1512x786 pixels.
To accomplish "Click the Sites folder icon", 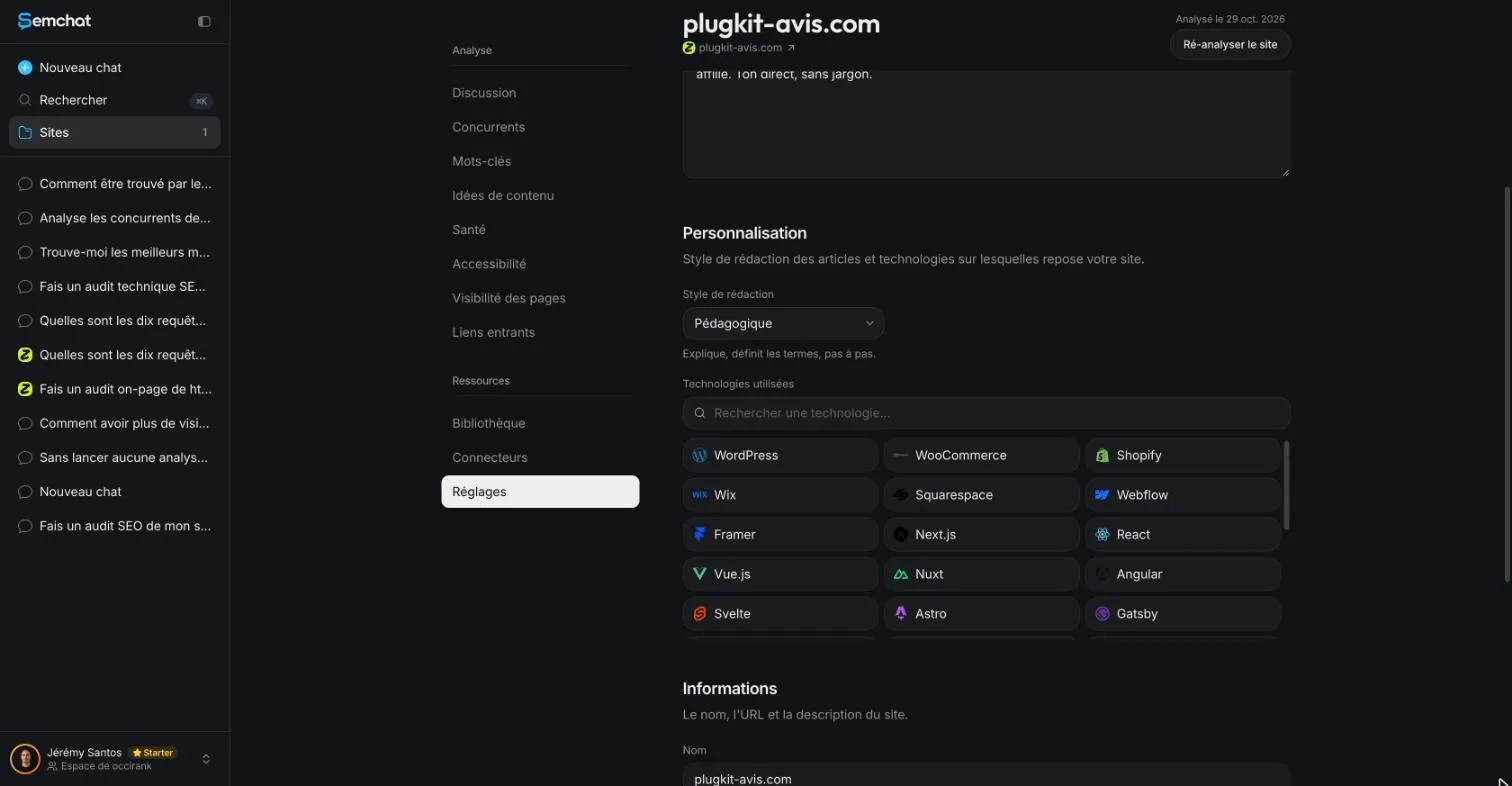I will click(x=25, y=132).
